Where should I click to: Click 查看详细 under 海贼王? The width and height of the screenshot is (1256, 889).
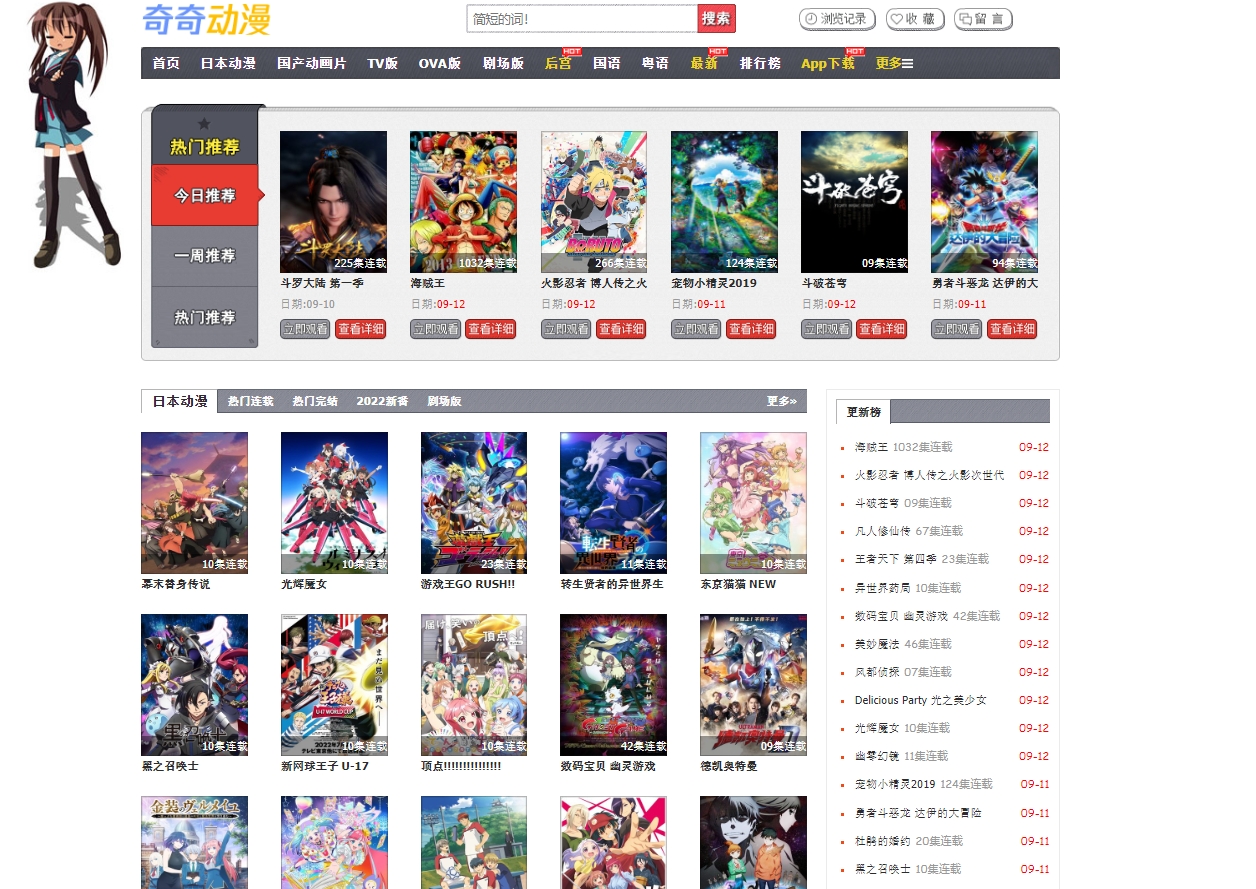click(x=491, y=329)
